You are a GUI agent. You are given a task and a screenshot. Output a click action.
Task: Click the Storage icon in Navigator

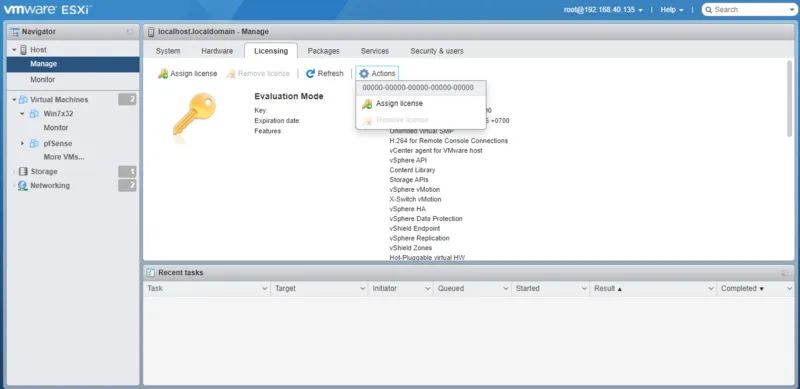pyautogui.click(x=23, y=172)
